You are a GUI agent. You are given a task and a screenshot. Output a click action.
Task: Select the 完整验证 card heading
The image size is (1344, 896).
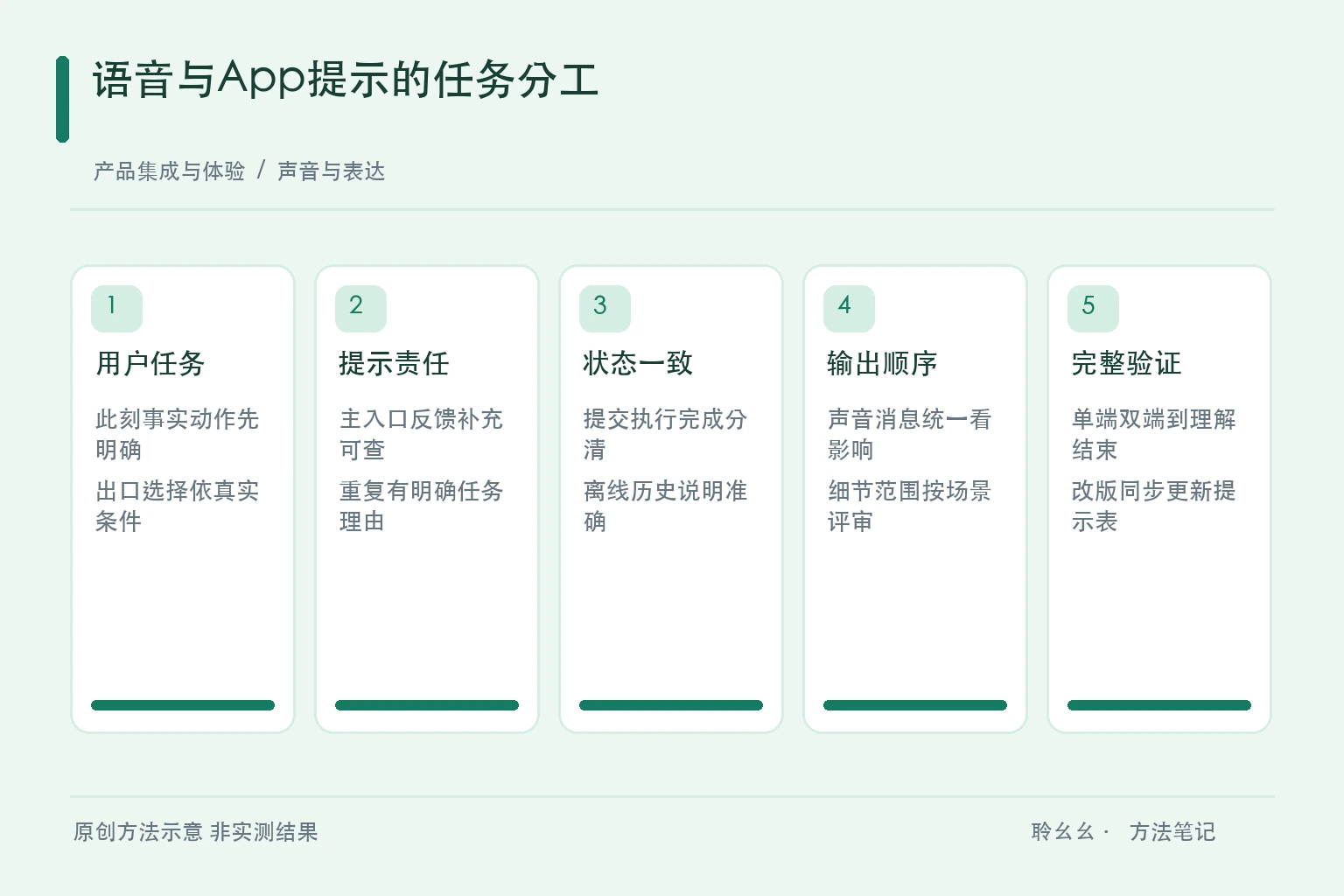pyautogui.click(x=1127, y=363)
